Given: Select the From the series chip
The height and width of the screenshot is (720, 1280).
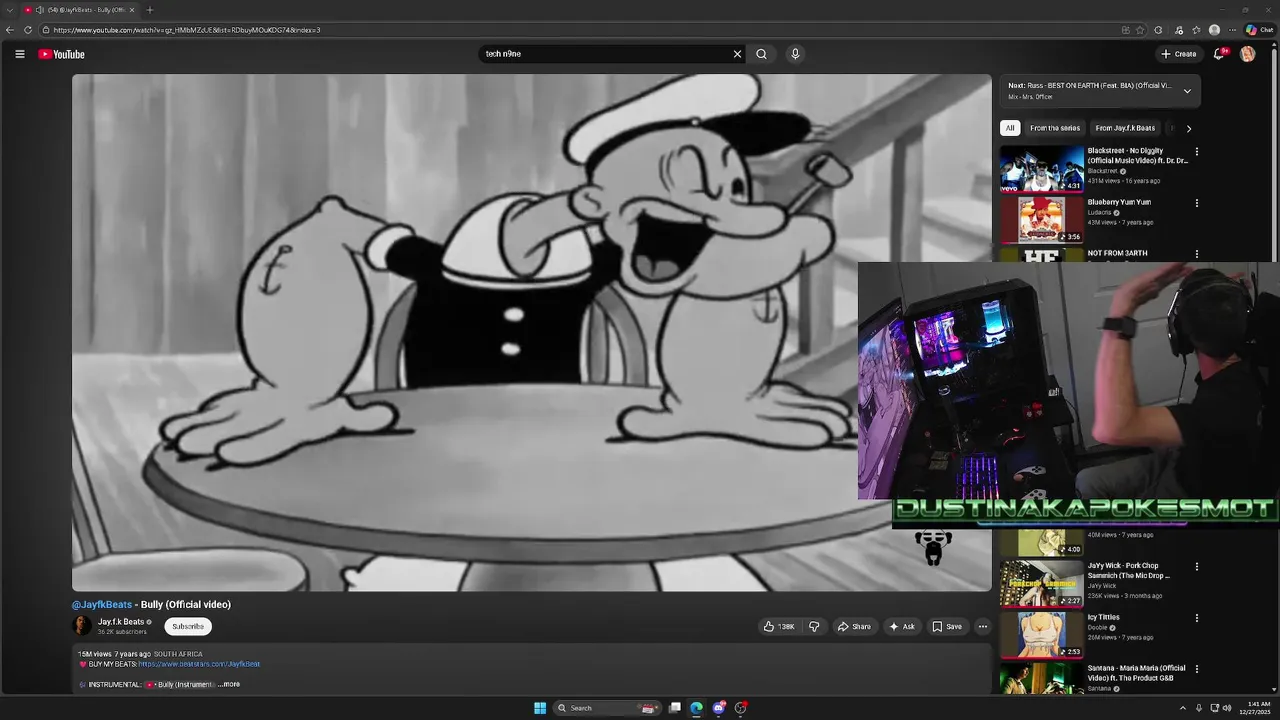Looking at the screenshot, I should 1055,128.
